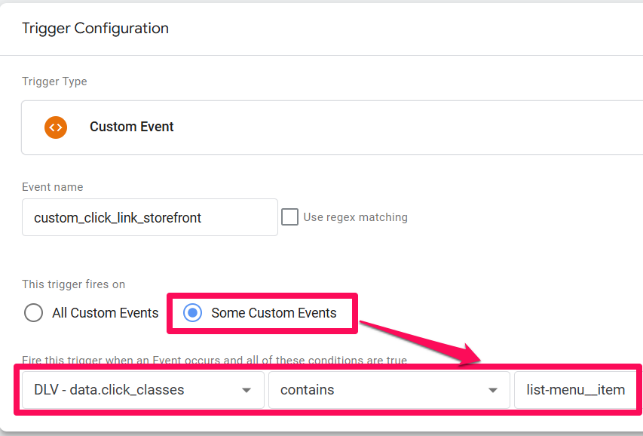Open the contains operator dropdown

[x=389, y=390]
